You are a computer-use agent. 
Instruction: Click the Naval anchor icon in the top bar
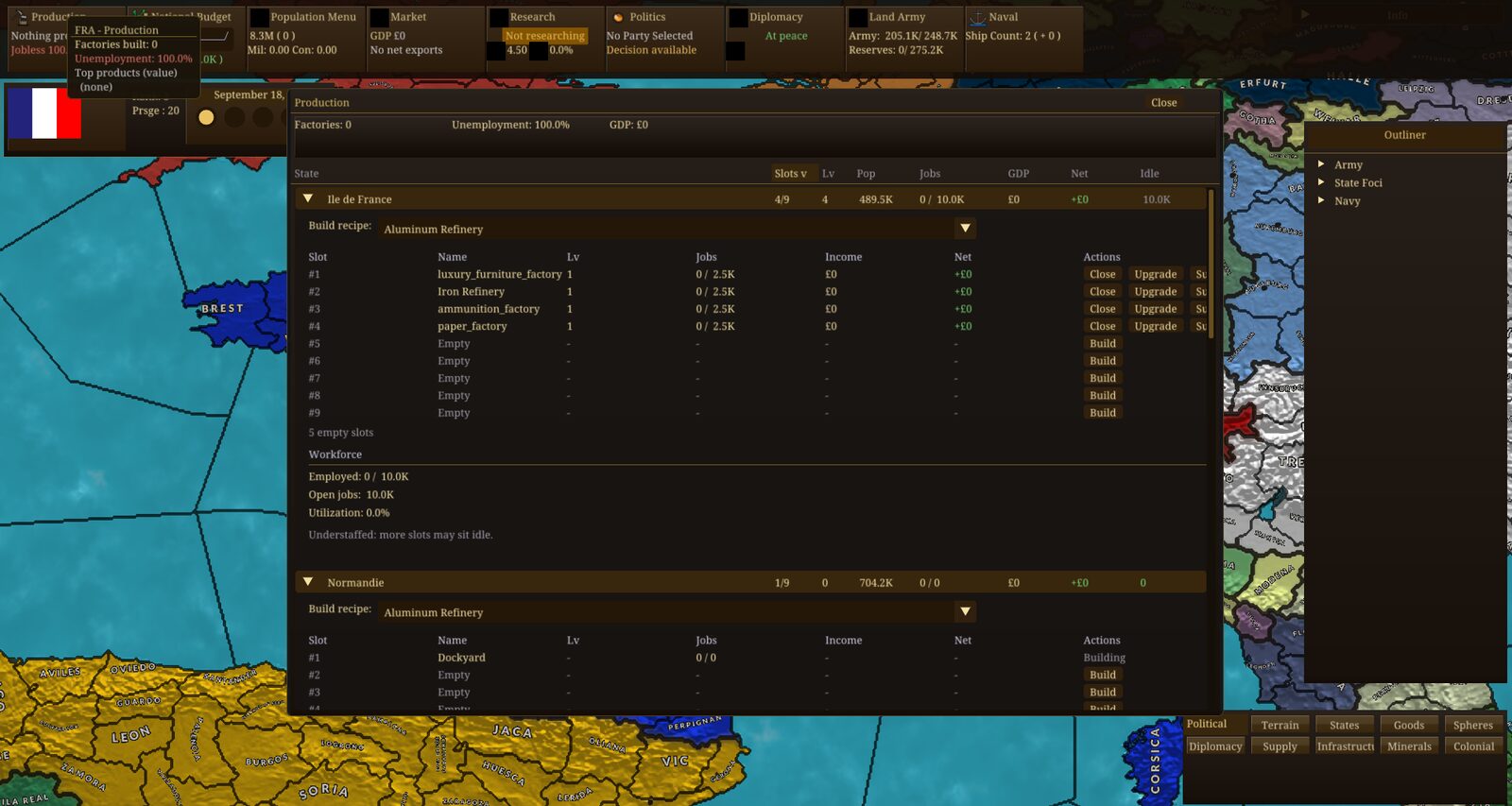977,17
